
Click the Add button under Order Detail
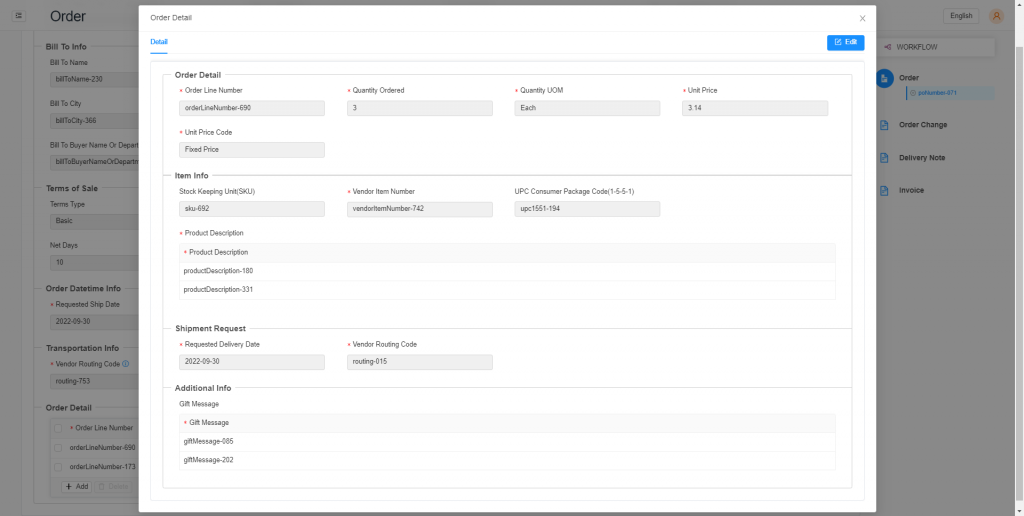click(76, 487)
